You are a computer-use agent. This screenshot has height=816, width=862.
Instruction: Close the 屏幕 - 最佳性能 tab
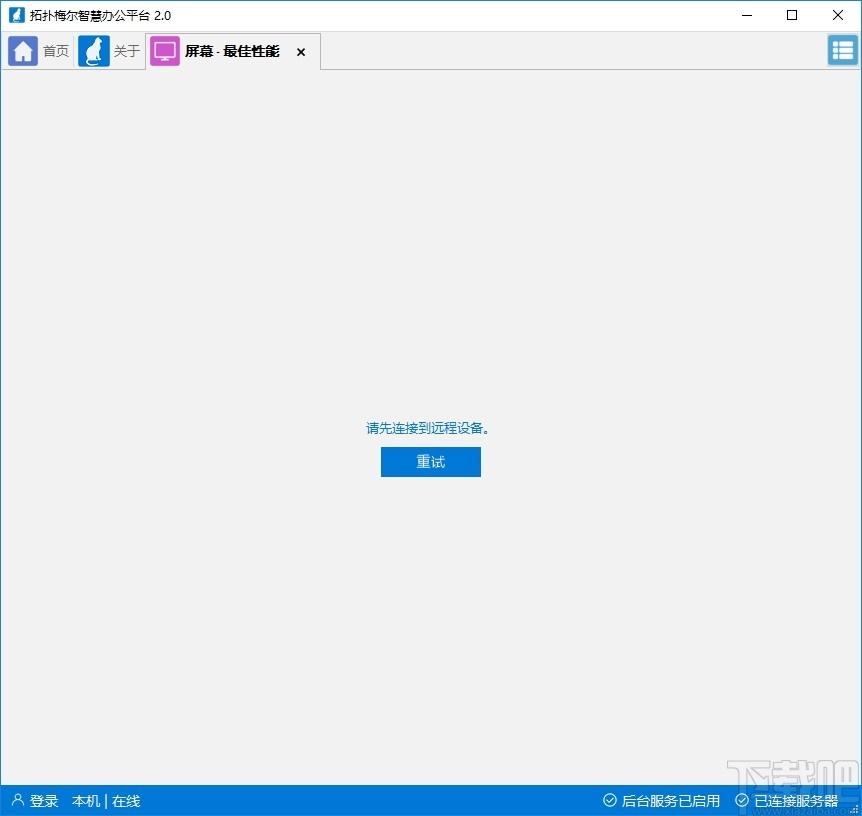[x=301, y=52]
